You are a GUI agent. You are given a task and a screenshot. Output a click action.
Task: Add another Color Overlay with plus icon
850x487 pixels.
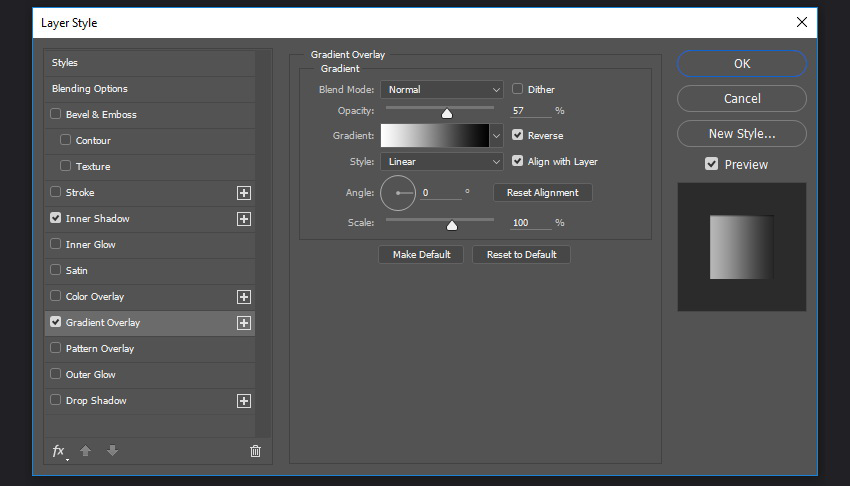coord(244,297)
